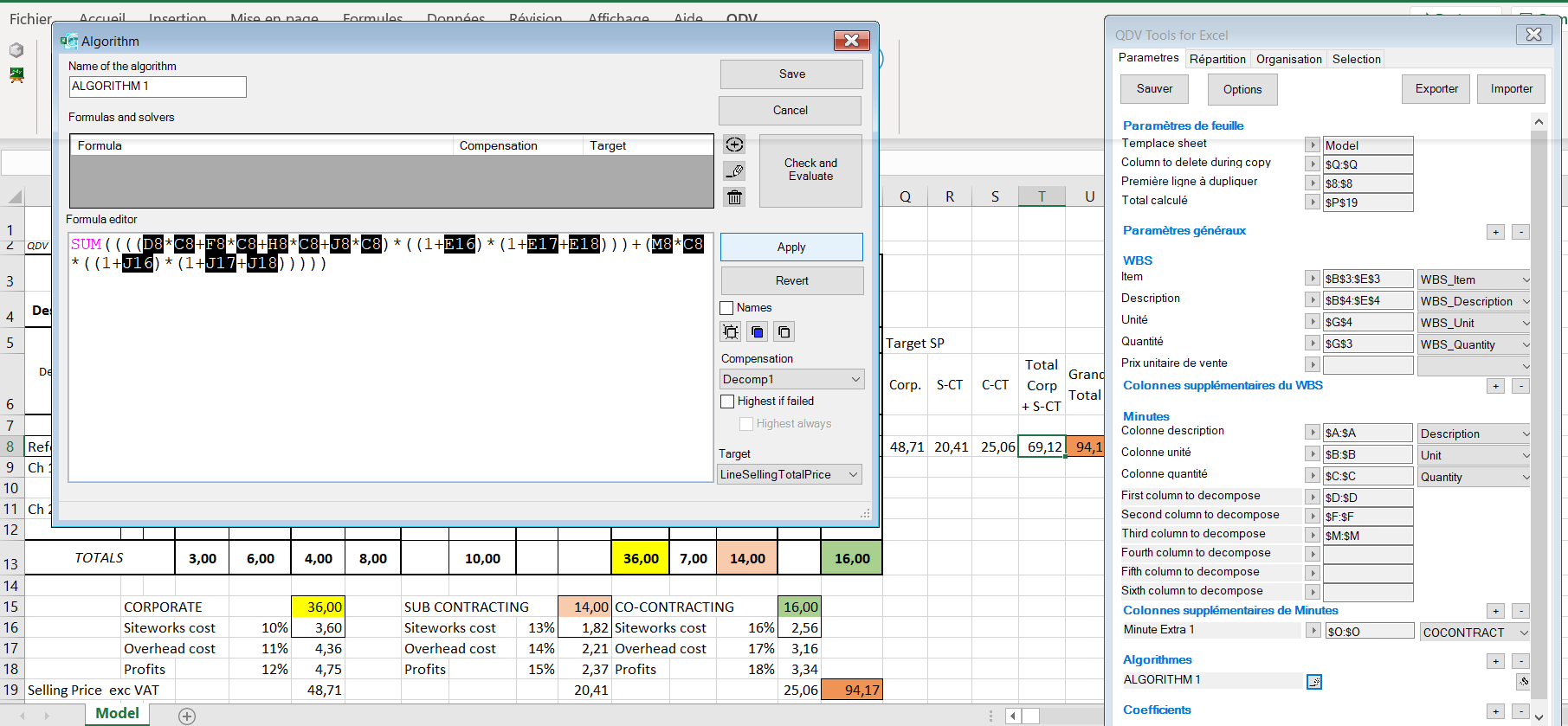Image resolution: width=1568 pixels, height=726 pixels.
Task: Click the Templace sheet field showing Model
Action: (x=1368, y=145)
